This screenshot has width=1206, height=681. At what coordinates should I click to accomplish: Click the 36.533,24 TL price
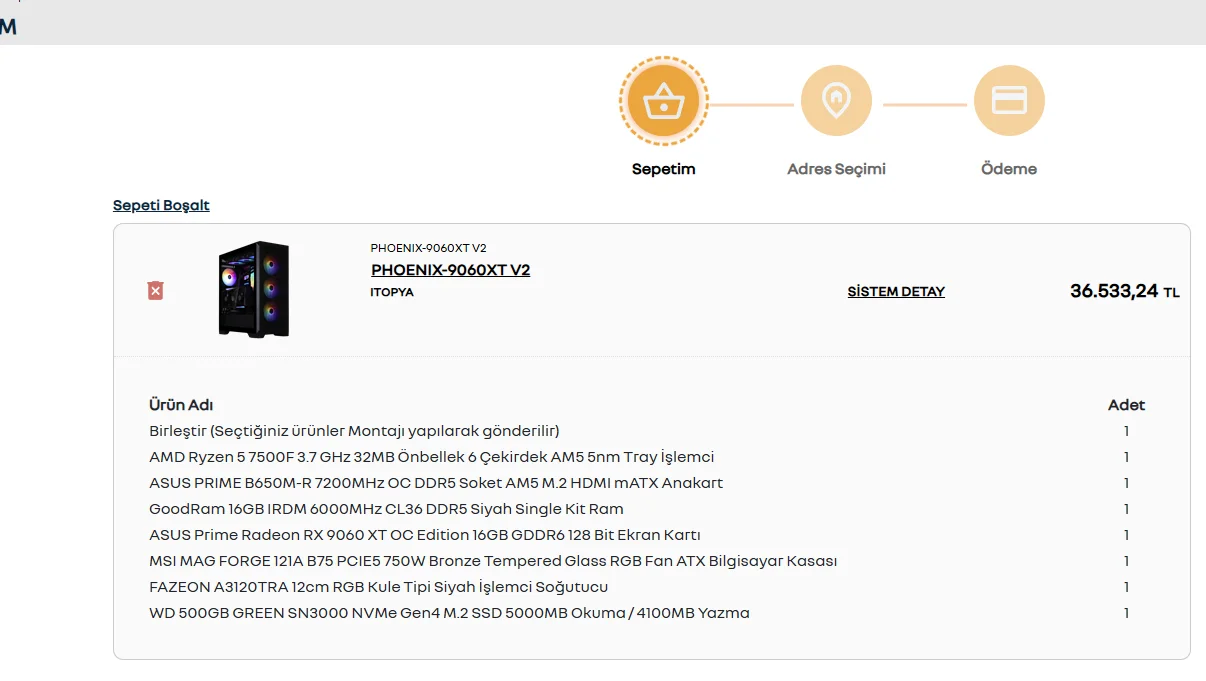[x=1125, y=291]
